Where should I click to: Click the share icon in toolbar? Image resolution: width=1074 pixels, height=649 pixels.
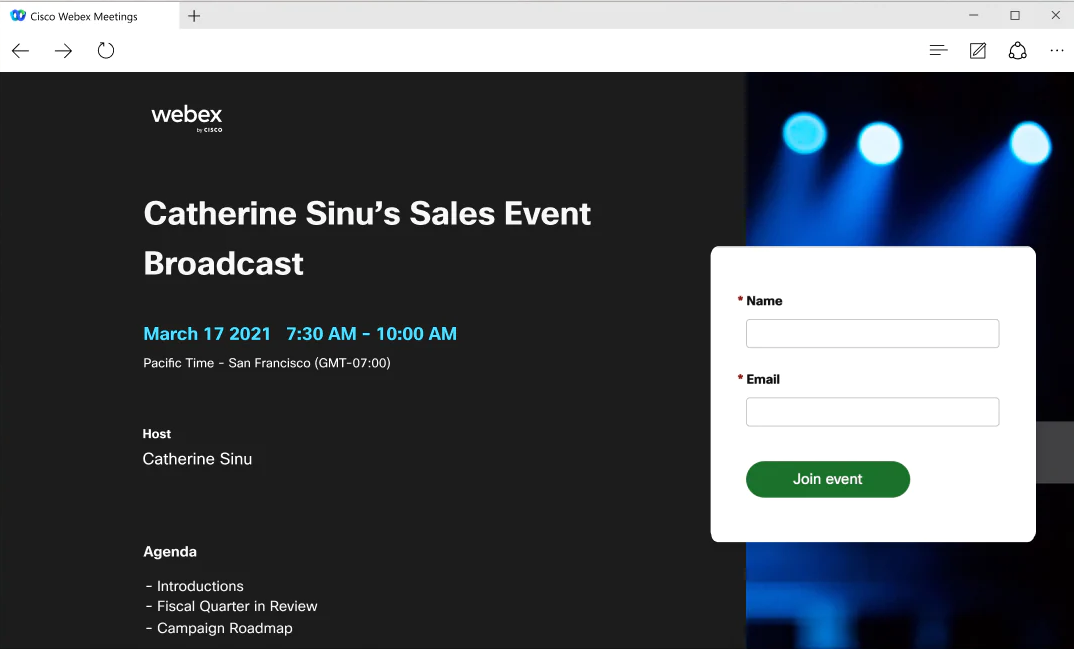point(1017,51)
